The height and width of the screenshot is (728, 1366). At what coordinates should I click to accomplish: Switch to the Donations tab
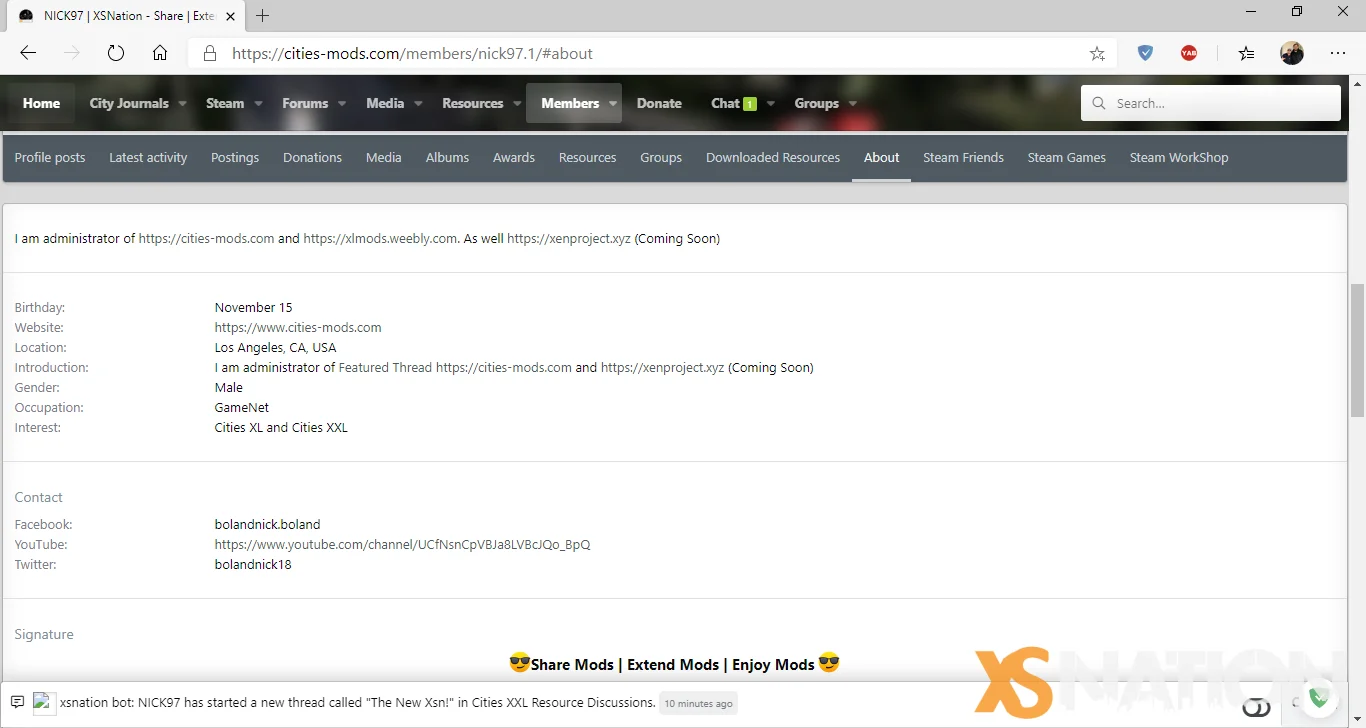click(x=312, y=157)
